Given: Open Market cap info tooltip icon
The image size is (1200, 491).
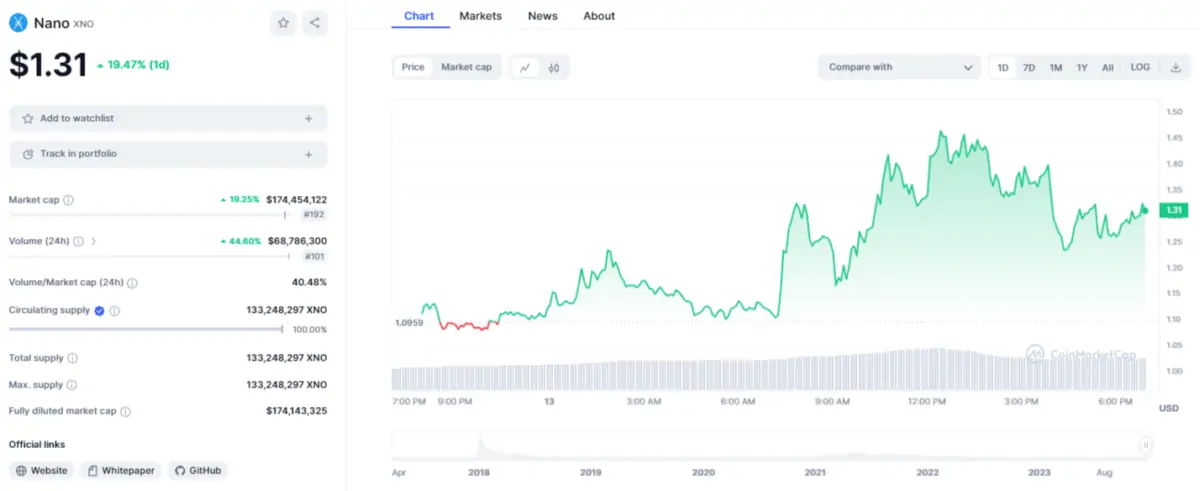Looking at the screenshot, I should pos(69,200).
